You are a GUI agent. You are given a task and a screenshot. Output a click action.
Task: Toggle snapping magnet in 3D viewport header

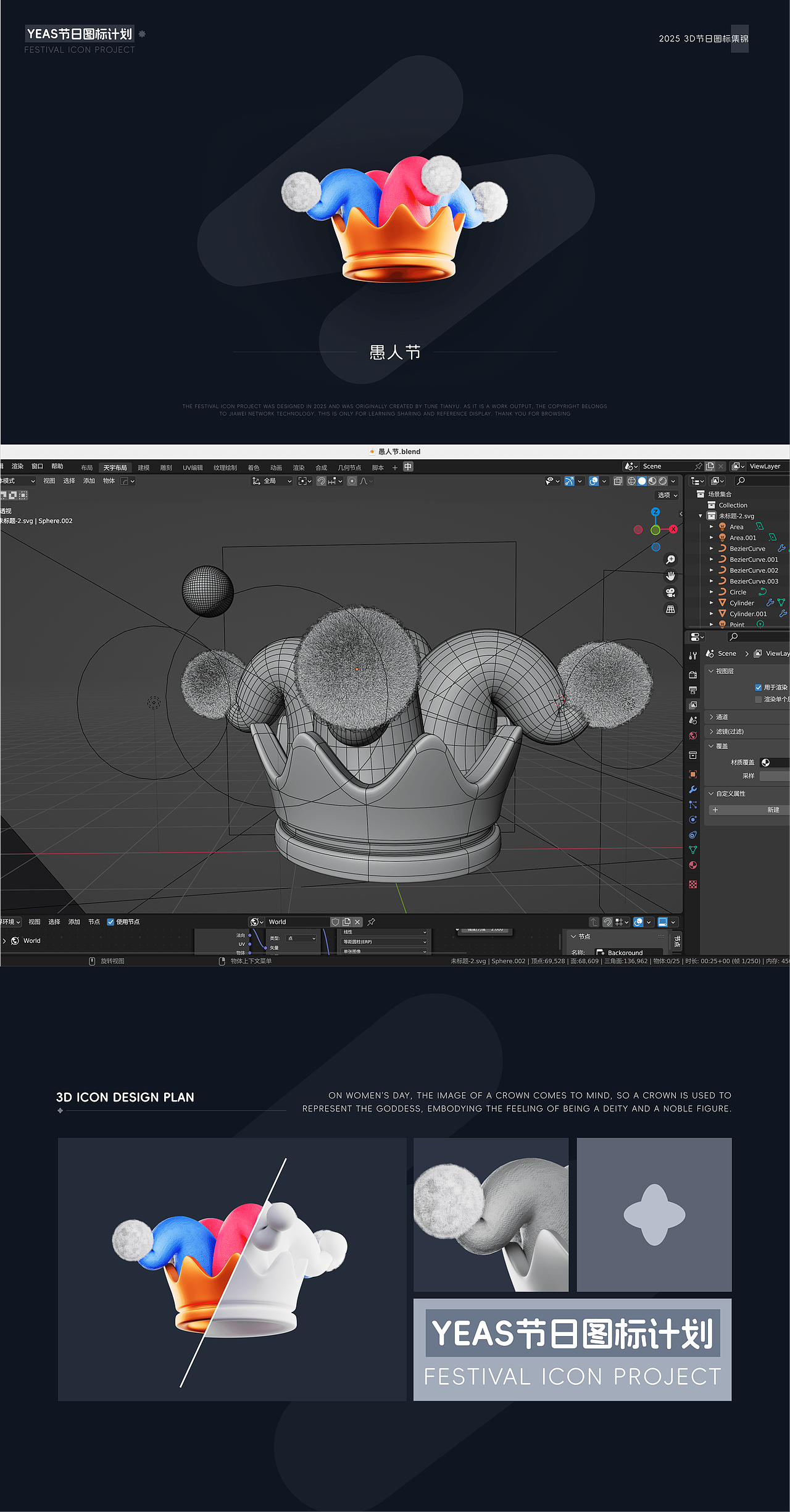point(321,481)
